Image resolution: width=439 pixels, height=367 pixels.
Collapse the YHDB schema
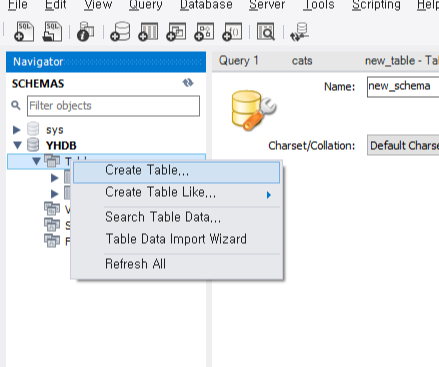[17, 145]
